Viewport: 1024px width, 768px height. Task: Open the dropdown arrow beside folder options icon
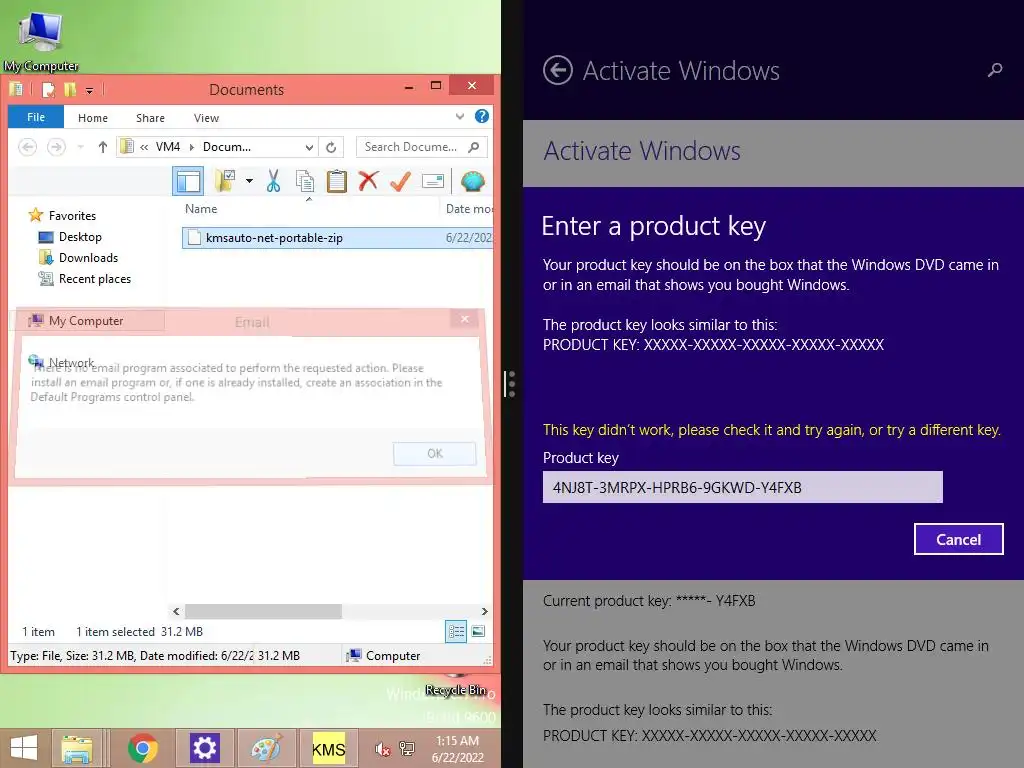click(249, 181)
